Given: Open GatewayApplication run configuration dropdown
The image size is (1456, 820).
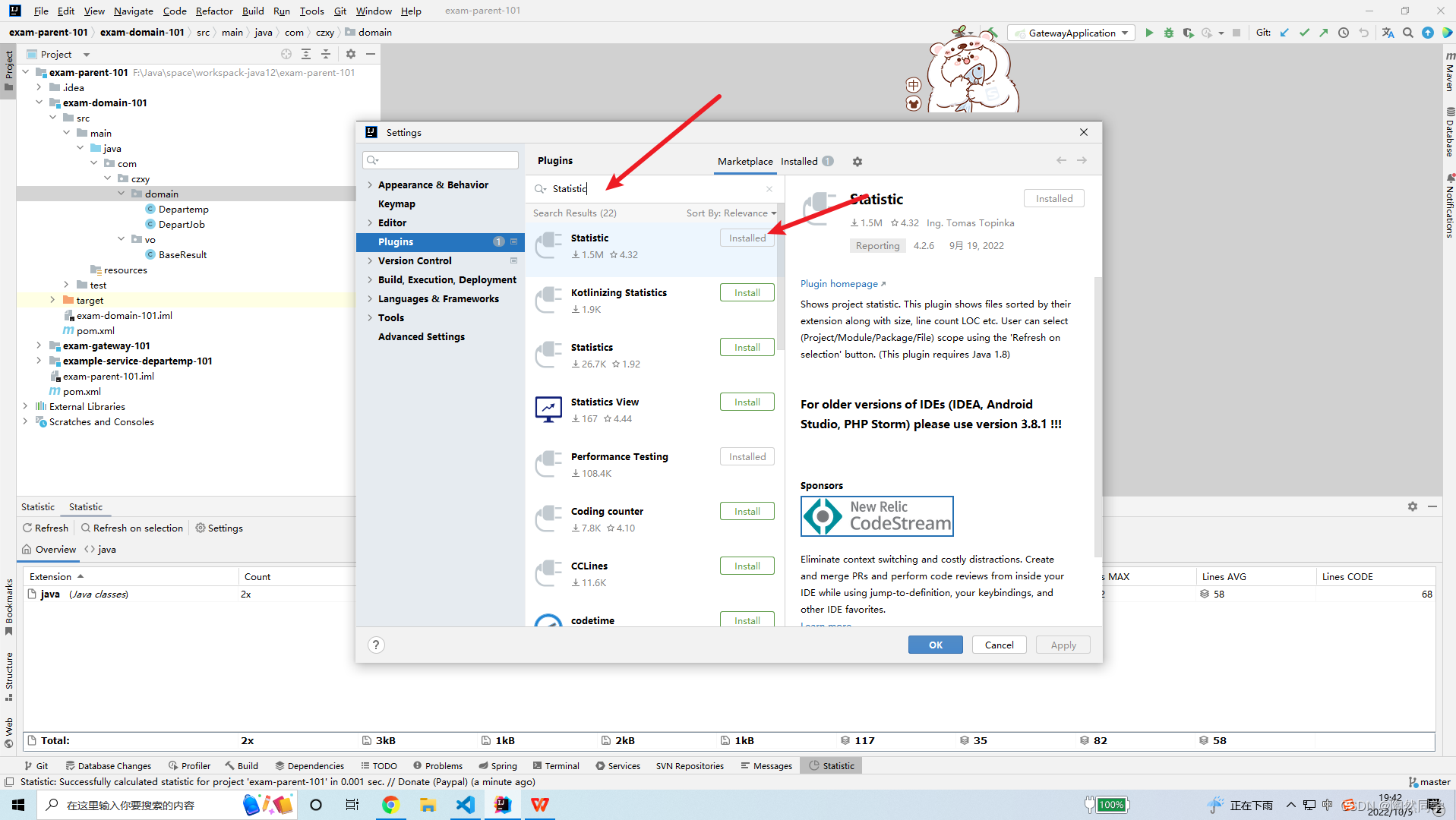Looking at the screenshot, I should point(1072,33).
